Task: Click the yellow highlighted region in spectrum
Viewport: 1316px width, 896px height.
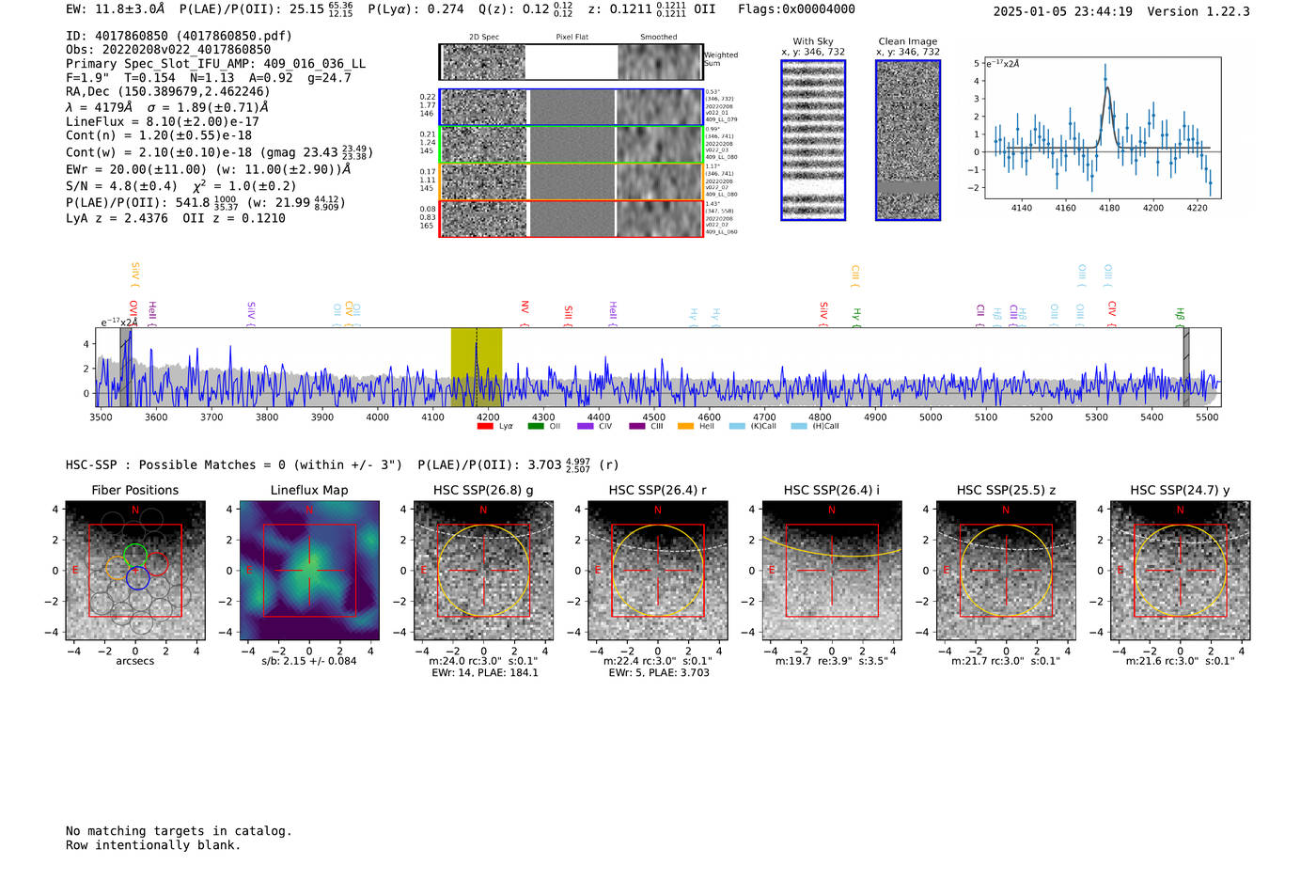Action: pos(476,367)
